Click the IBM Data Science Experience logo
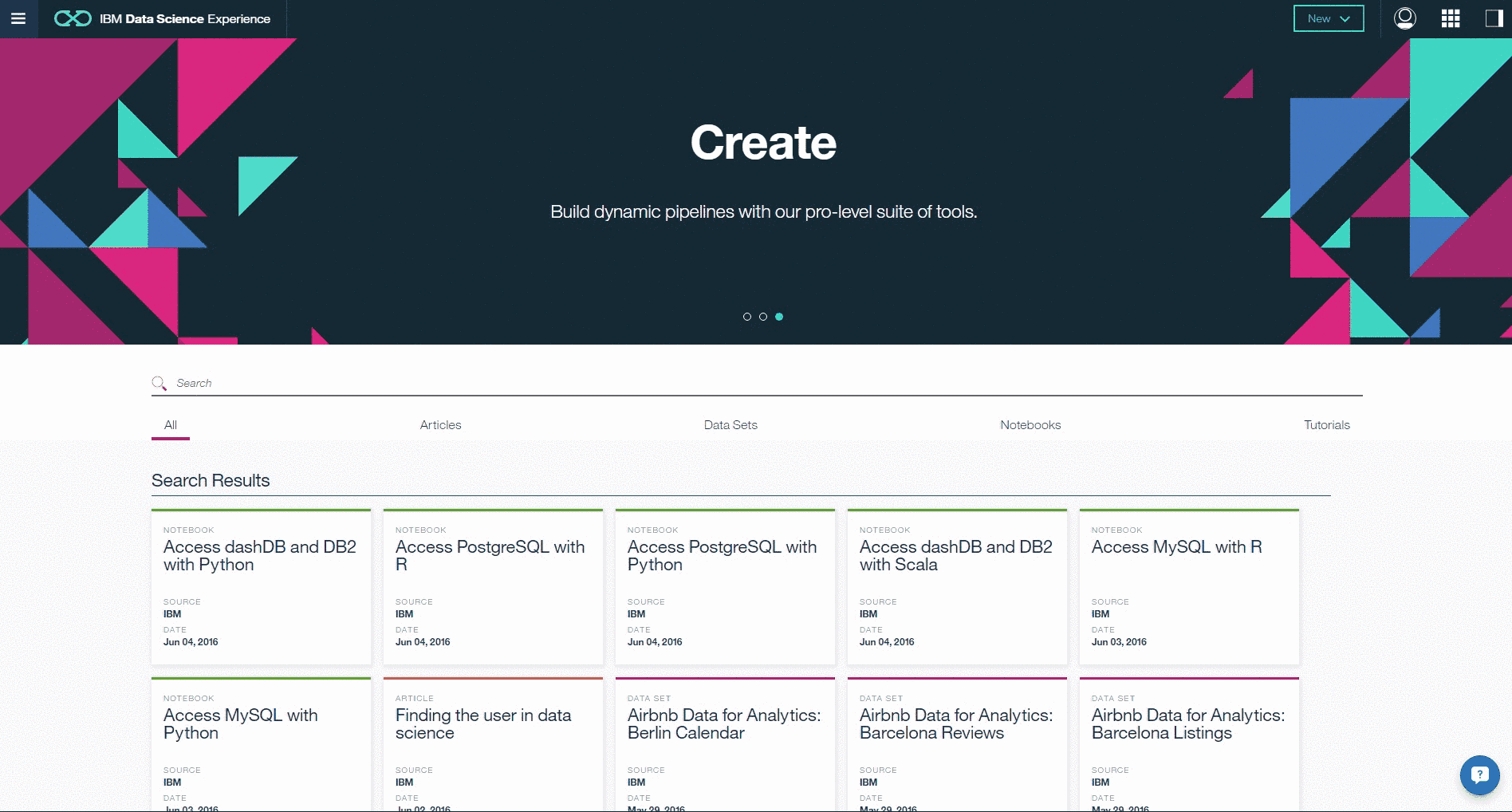1512x812 pixels. [x=163, y=18]
